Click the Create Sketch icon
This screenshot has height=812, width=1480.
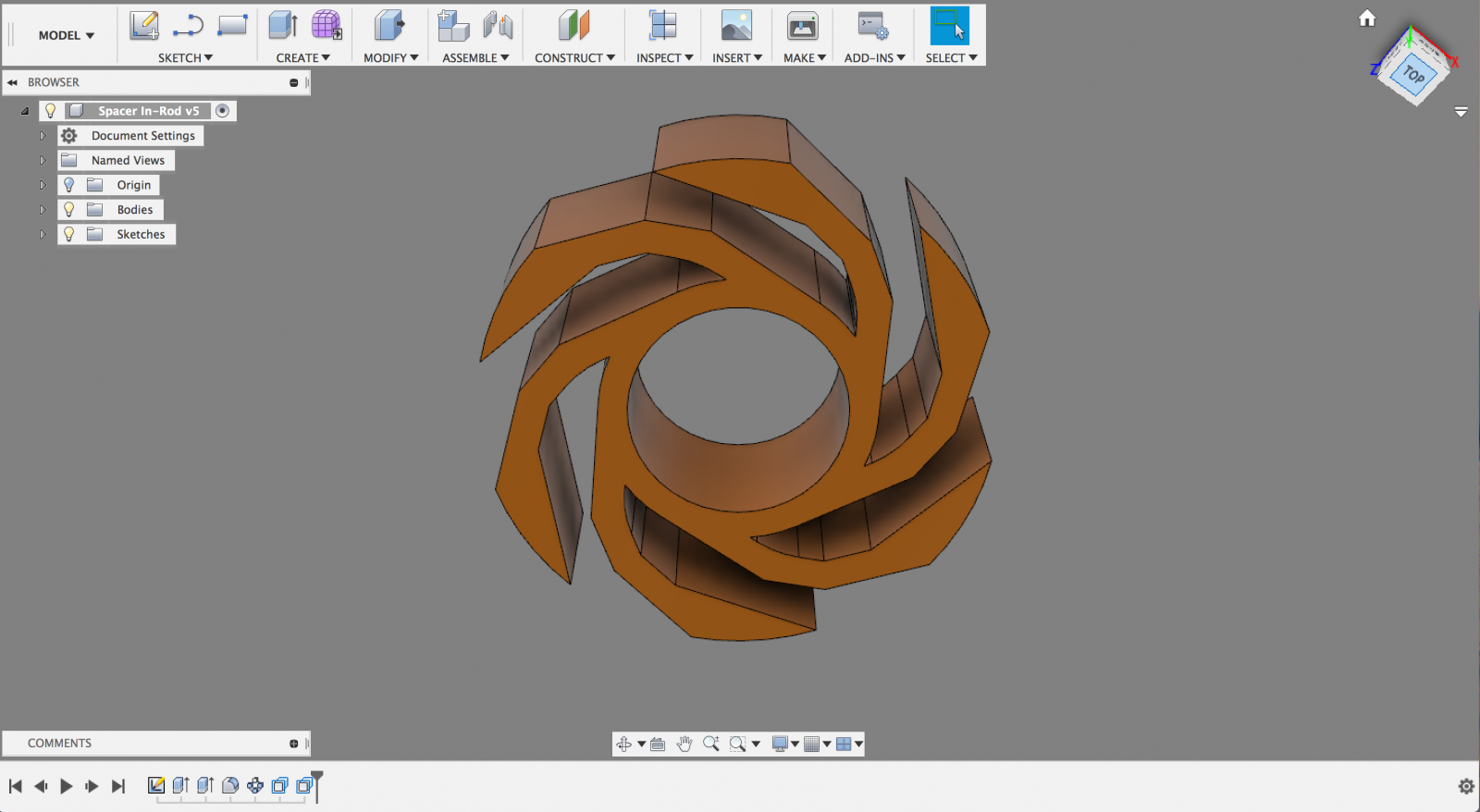click(x=143, y=26)
